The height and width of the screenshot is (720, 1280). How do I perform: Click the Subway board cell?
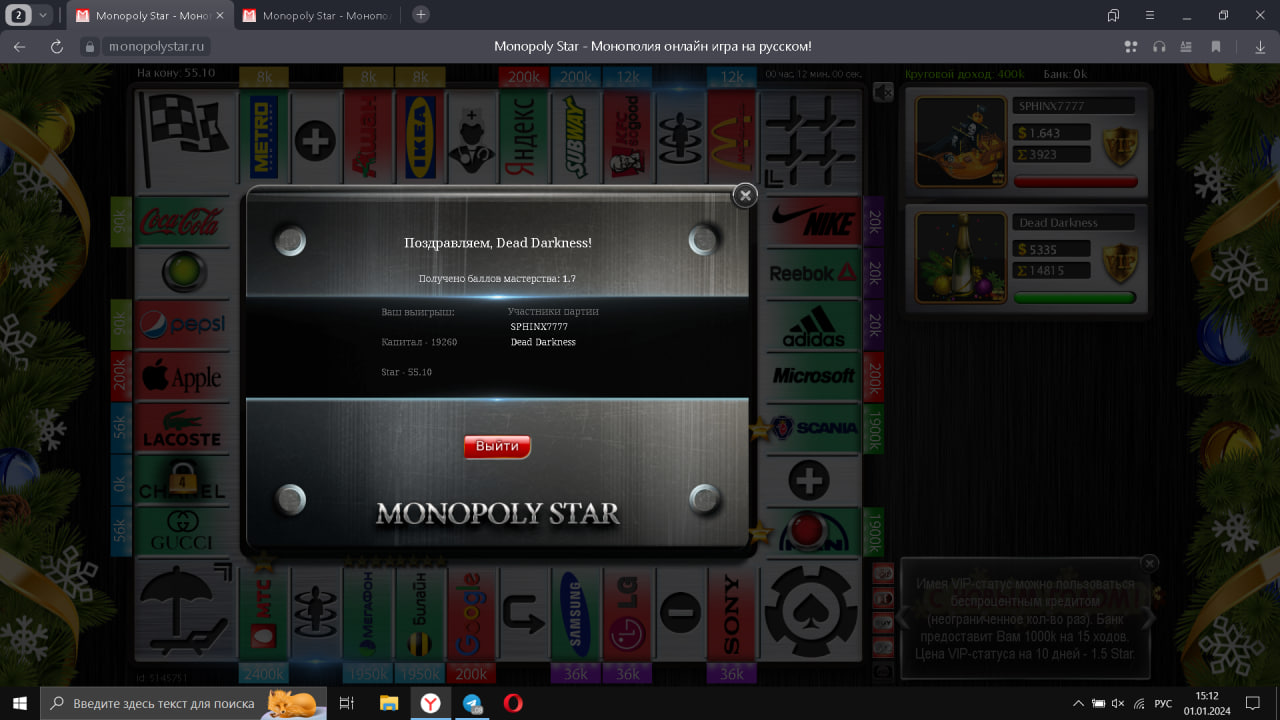576,136
